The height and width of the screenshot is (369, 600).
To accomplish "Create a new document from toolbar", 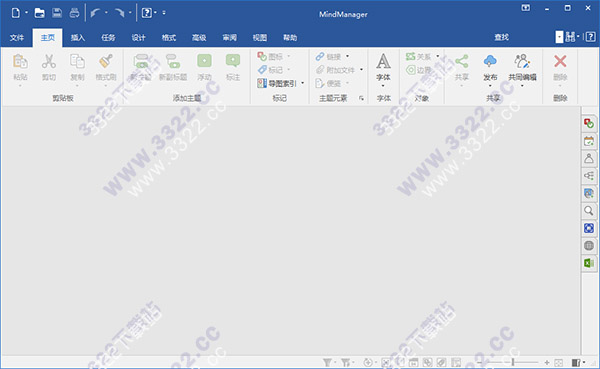I will 16,13.
